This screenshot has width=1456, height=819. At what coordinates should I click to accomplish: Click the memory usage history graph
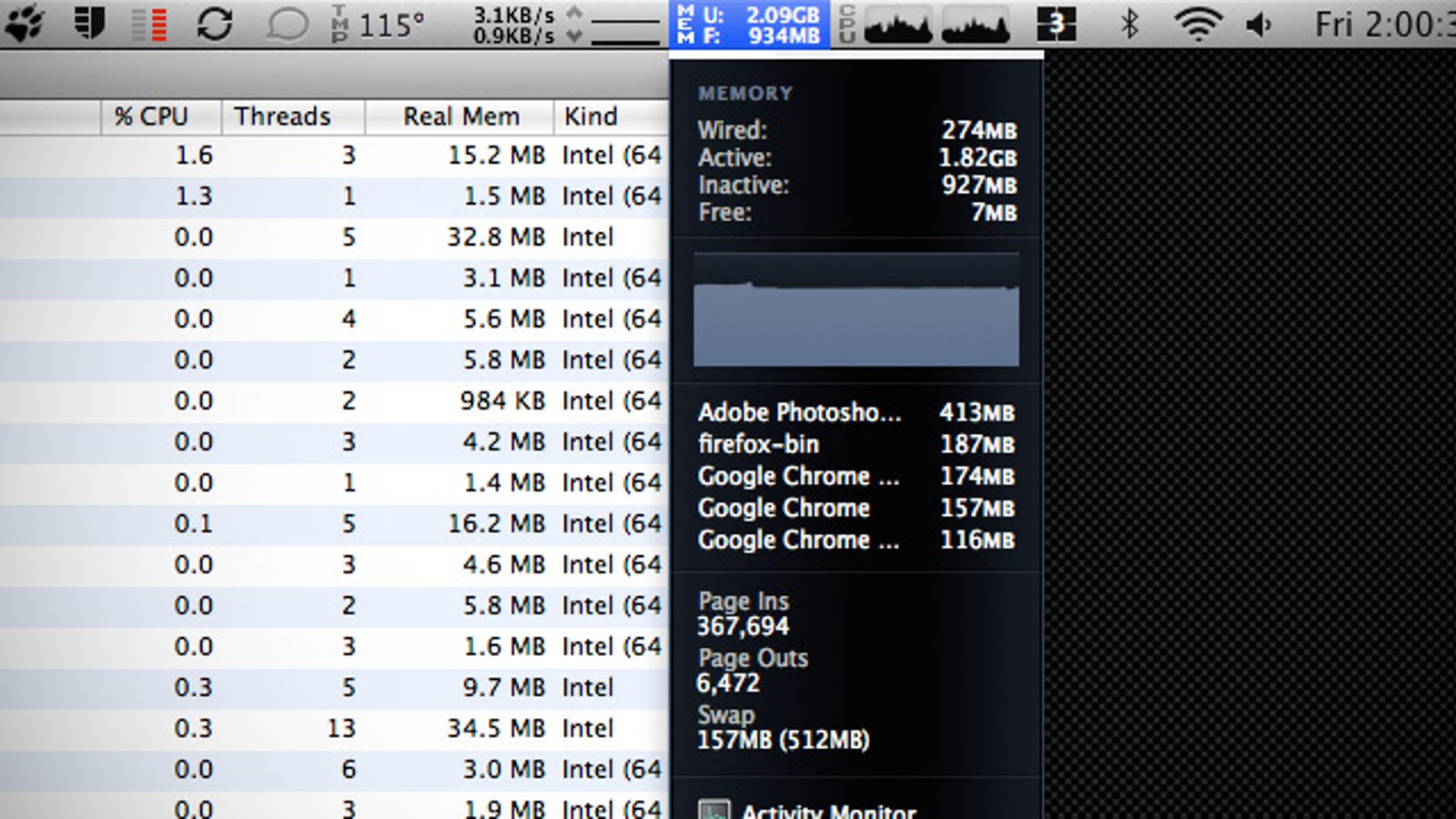856,310
